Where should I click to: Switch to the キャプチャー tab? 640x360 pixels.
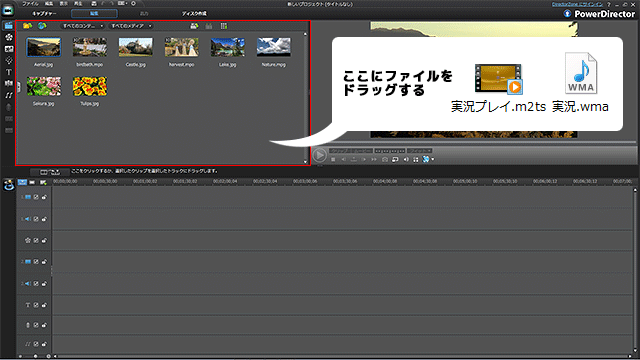point(44,13)
